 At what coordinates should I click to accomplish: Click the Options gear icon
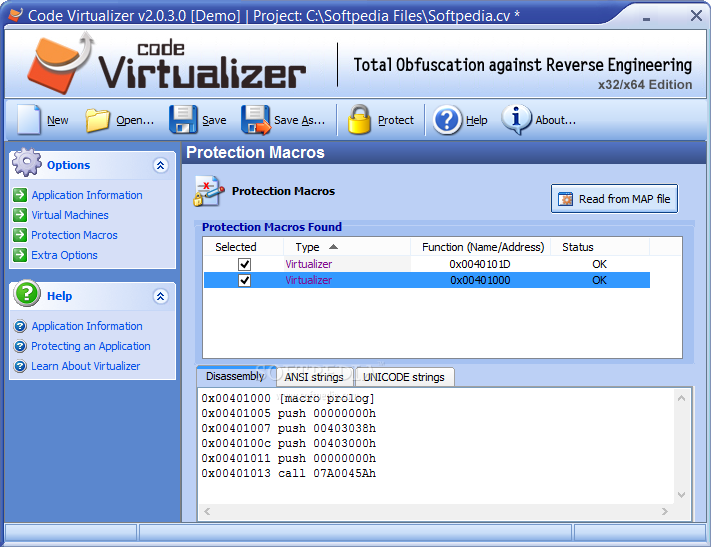[27, 162]
